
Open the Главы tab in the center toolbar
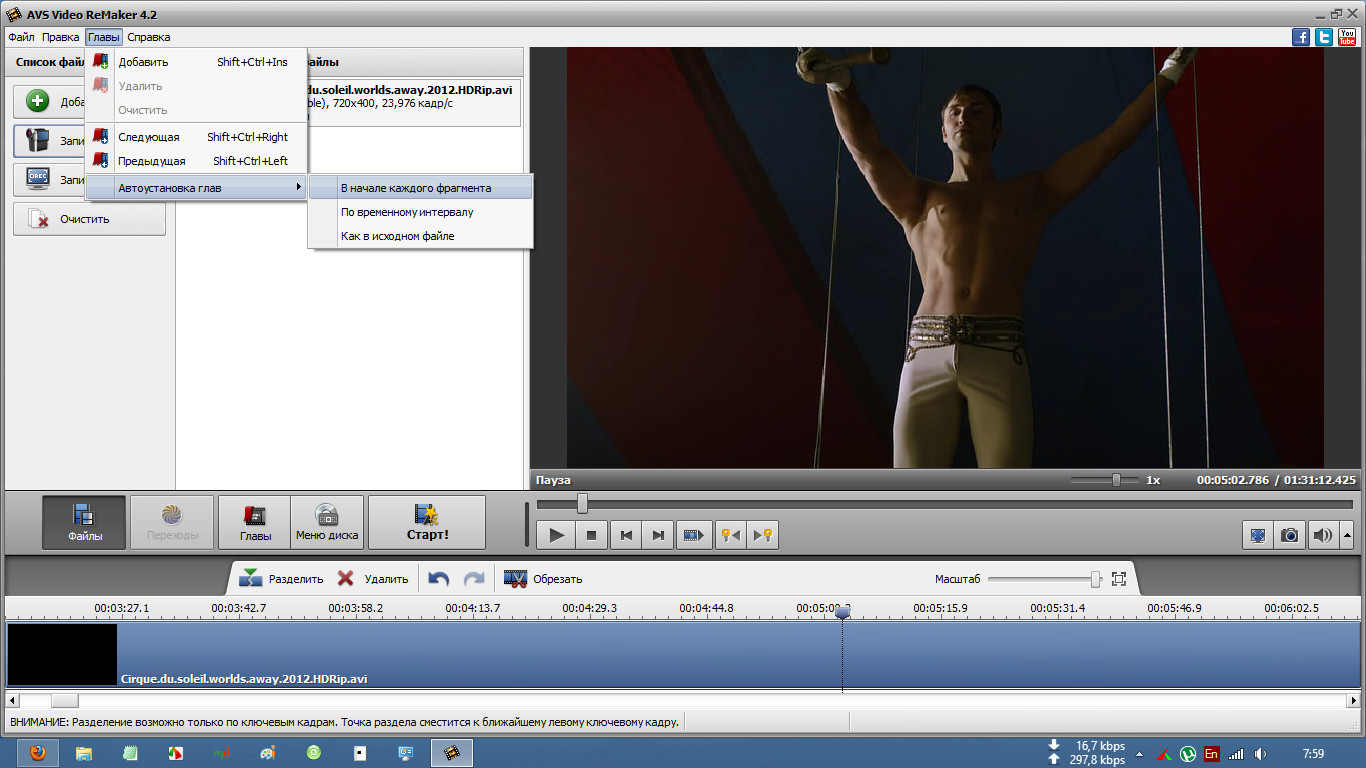[x=255, y=522]
